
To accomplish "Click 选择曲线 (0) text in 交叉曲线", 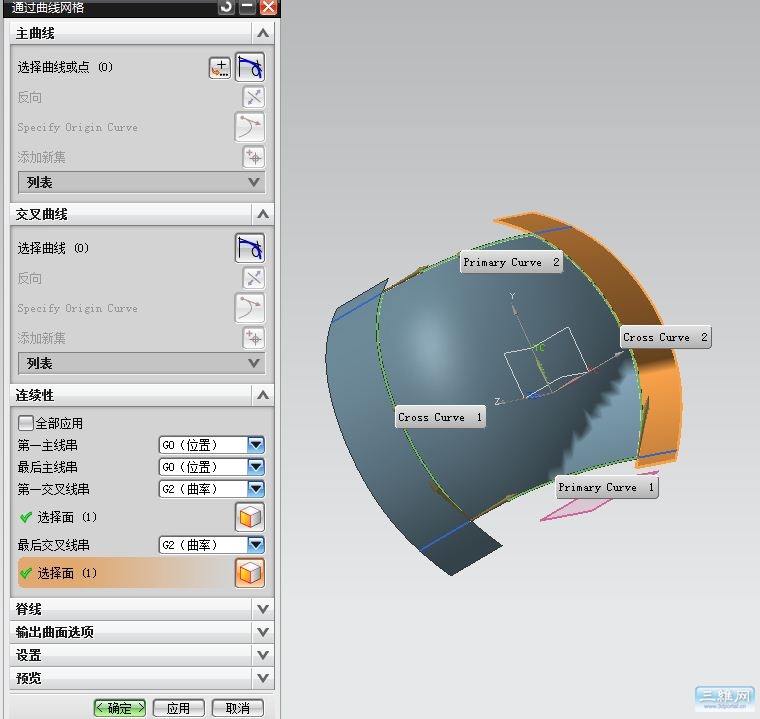I will 53,248.
